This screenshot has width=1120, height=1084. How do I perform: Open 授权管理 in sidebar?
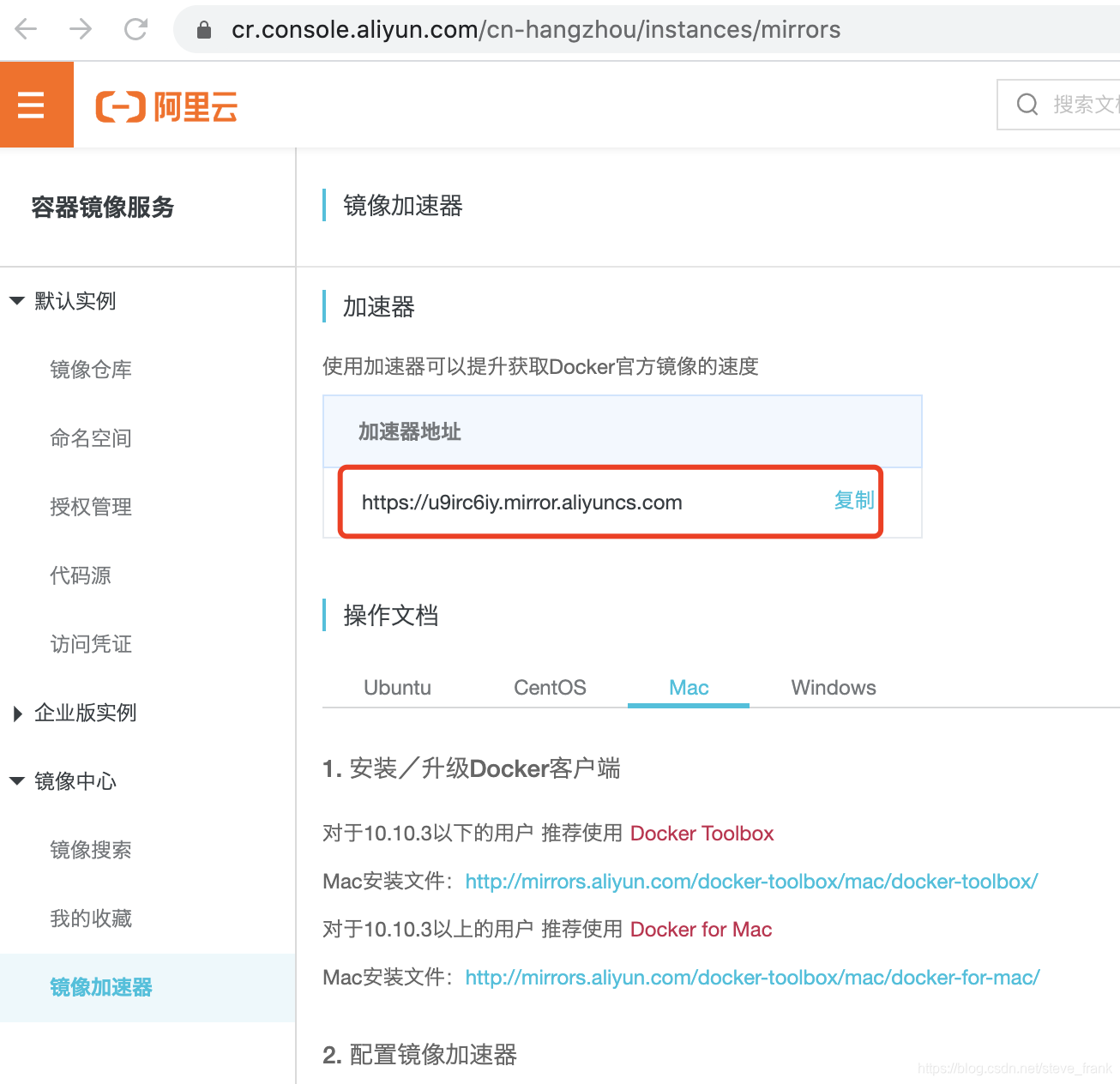(91, 507)
